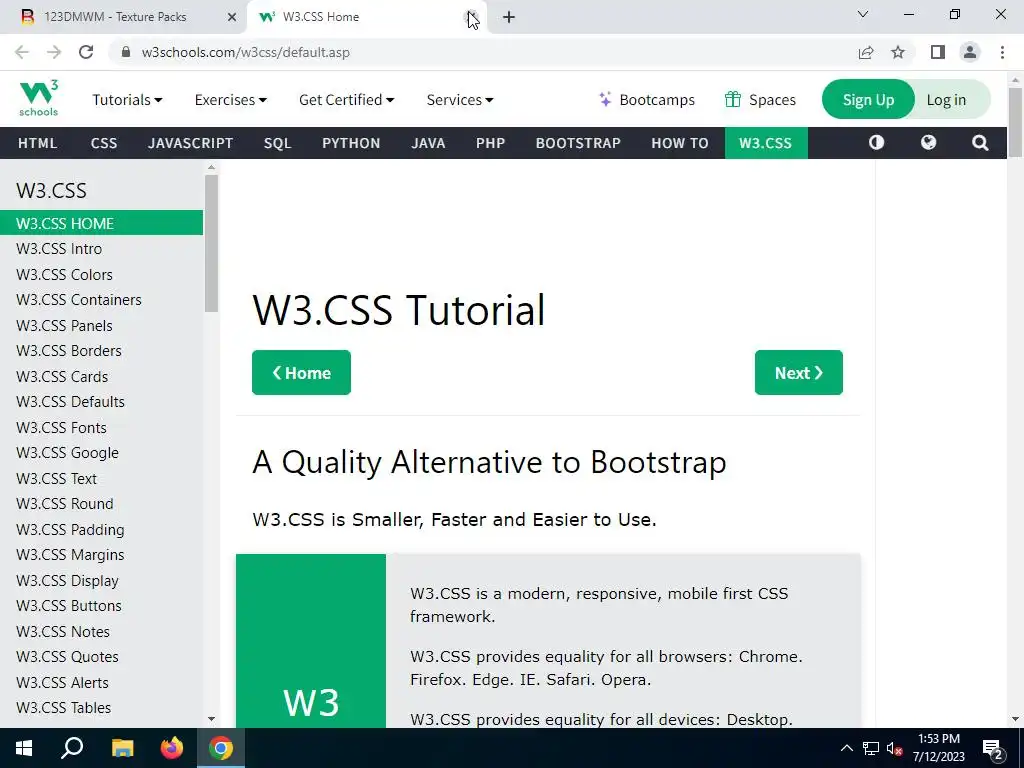This screenshot has width=1024, height=768.
Task: Open SQL in the topic bar
Action: [278, 143]
